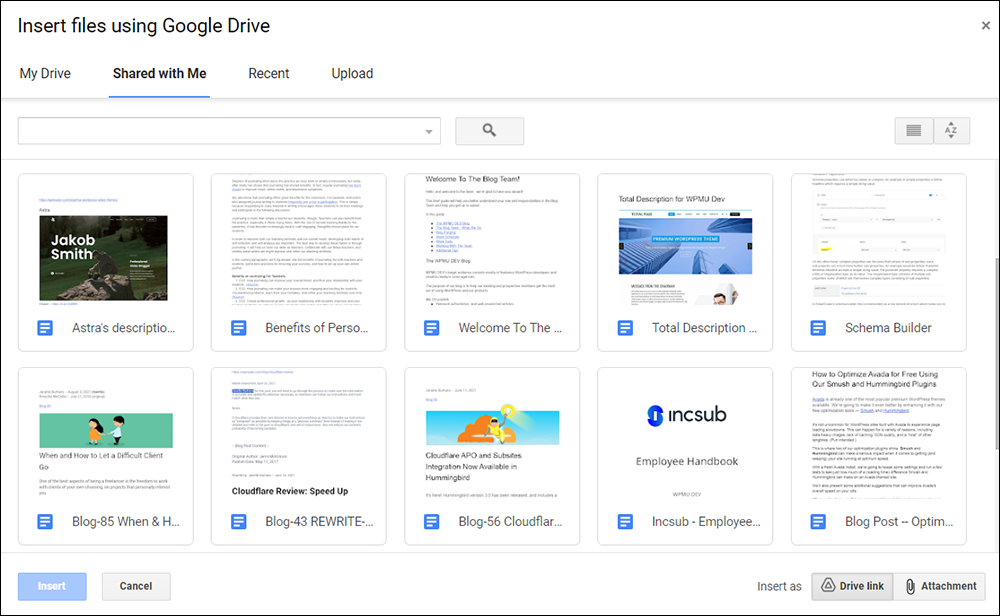Click the Insert button
The width and height of the screenshot is (1000, 616).
[52, 586]
